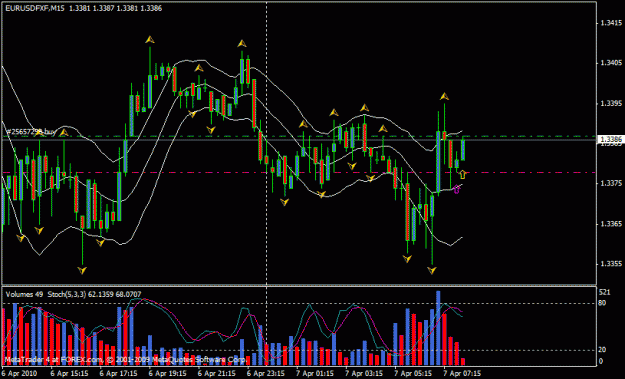Click the 1.3415 price scale label
Image resolution: width=625 pixels, height=379 pixels.
611,23
